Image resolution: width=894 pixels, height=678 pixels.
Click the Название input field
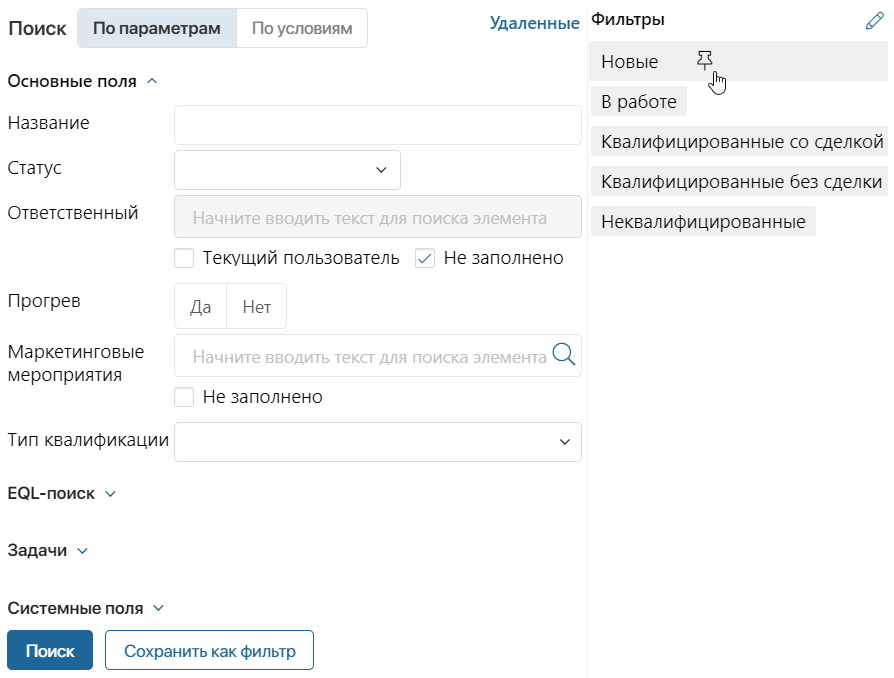(x=377, y=125)
